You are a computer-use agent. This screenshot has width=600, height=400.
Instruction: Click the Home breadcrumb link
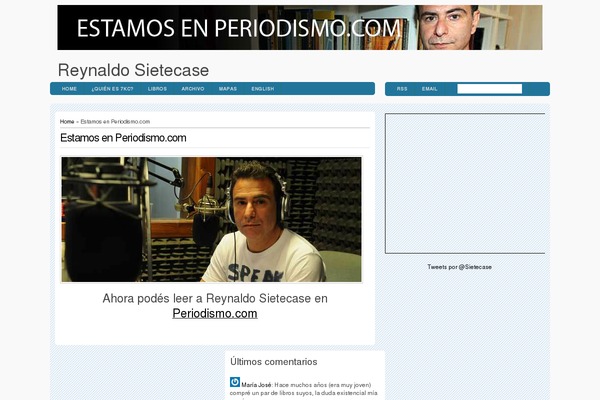click(67, 122)
